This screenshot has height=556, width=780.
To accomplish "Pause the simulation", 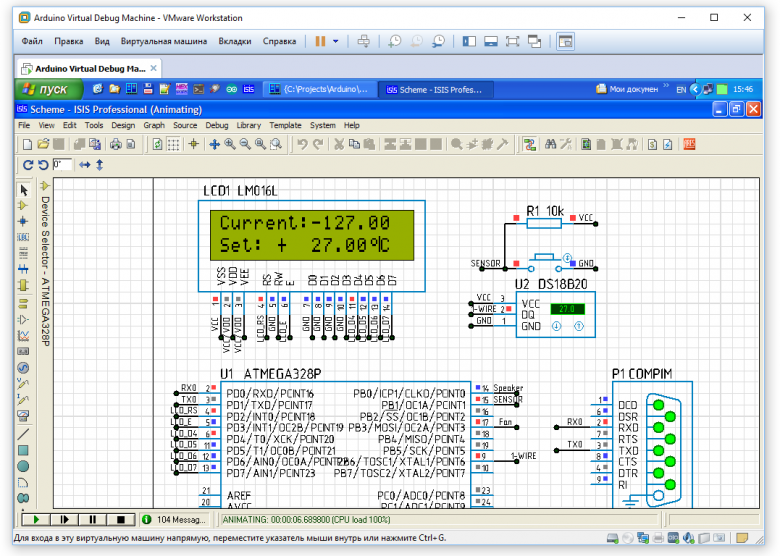I will [x=93, y=520].
